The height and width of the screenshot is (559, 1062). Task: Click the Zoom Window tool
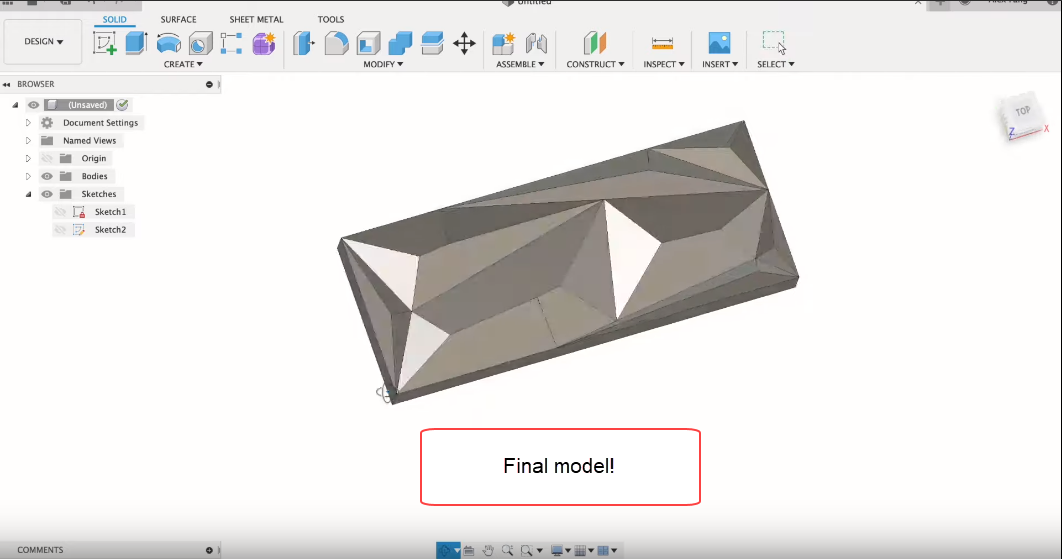527,551
